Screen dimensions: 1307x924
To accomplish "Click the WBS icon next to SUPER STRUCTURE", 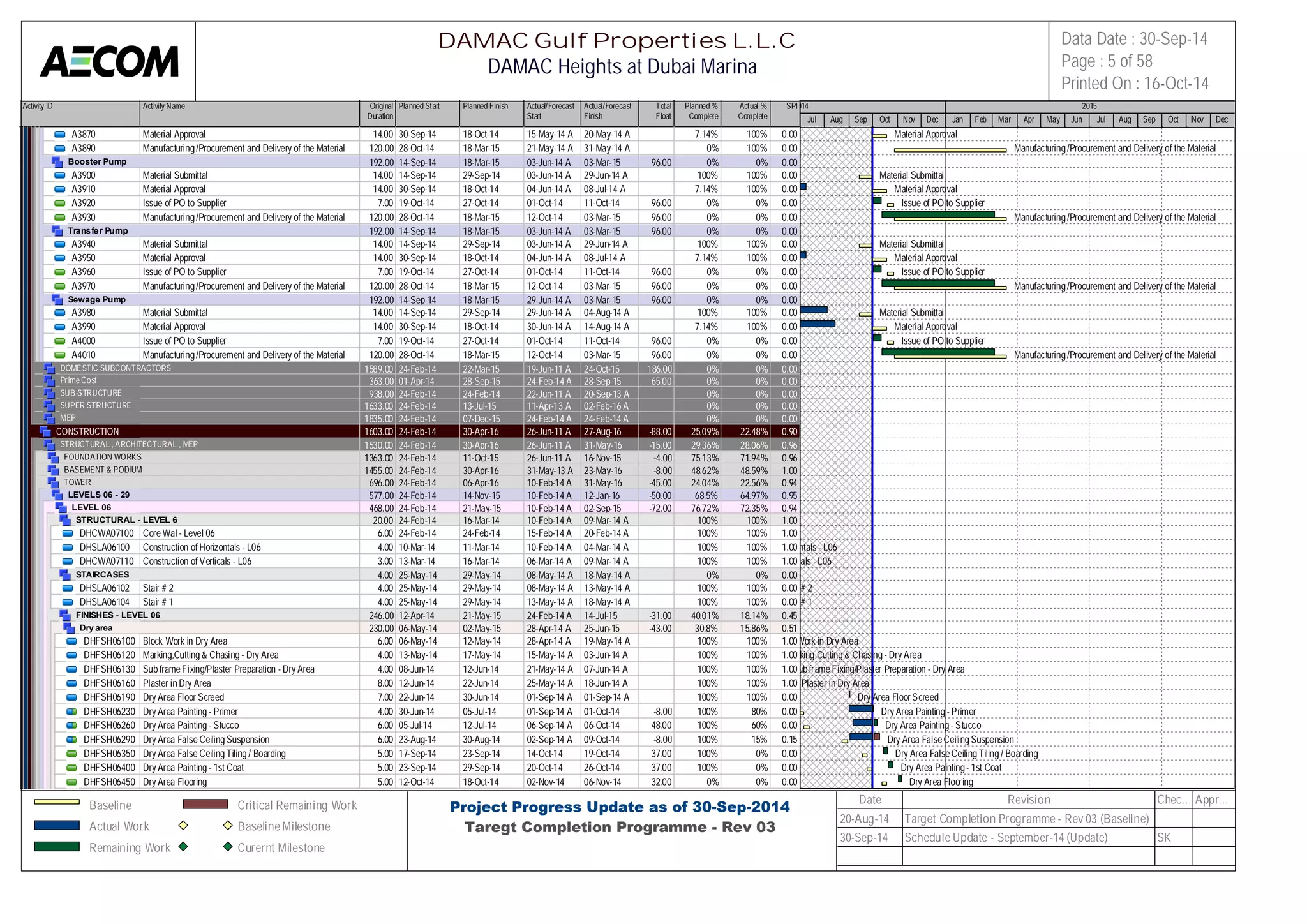I will (49, 406).
